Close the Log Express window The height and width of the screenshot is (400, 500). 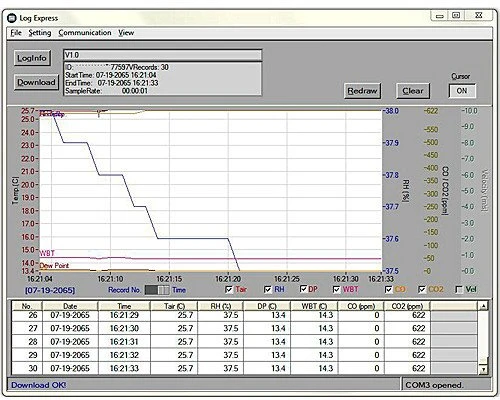pos(479,15)
